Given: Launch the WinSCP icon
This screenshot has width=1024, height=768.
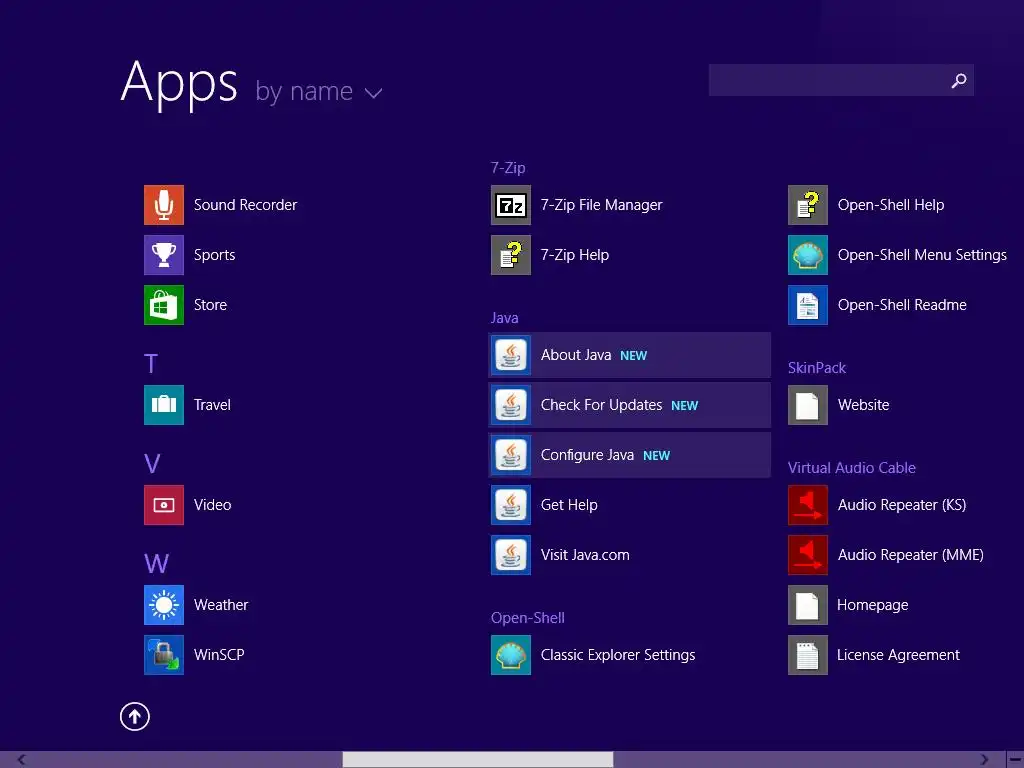Looking at the screenshot, I should click(x=164, y=655).
